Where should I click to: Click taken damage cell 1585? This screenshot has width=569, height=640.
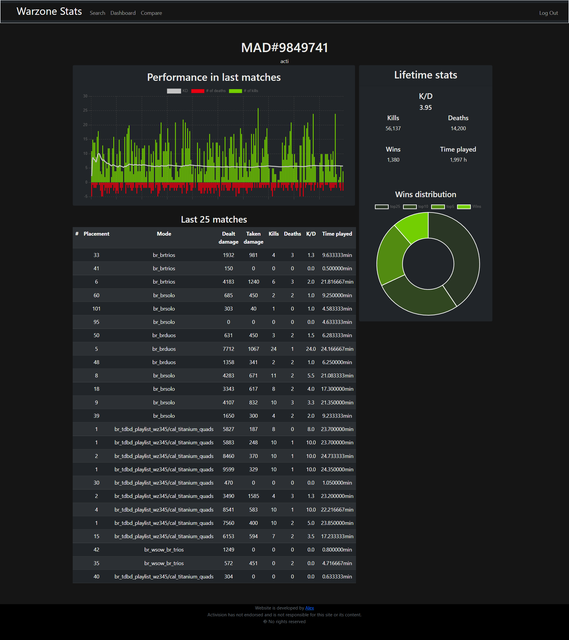click(253, 496)
